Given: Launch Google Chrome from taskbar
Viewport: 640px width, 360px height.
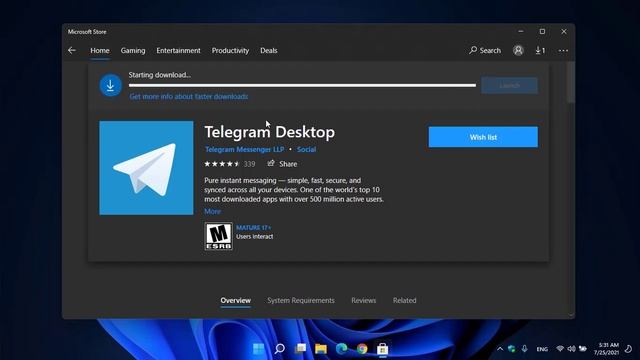Looking at the screenshot, I should click(x=362, y=349).
